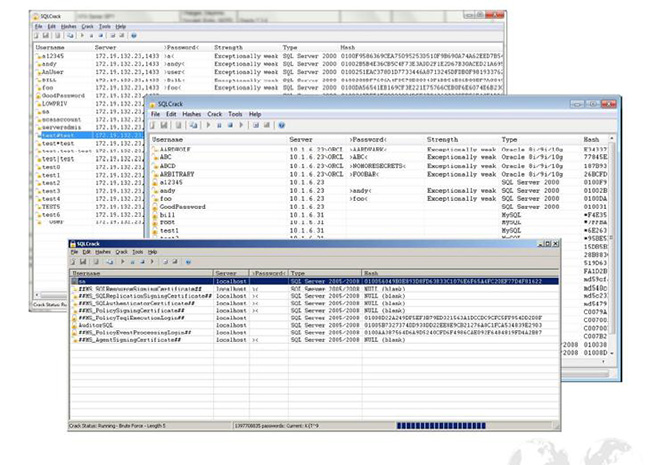This screenshot has width=650, height=465.
Task: Click the blue help icon in front window toolbar
Action: [x=189, y=262]
